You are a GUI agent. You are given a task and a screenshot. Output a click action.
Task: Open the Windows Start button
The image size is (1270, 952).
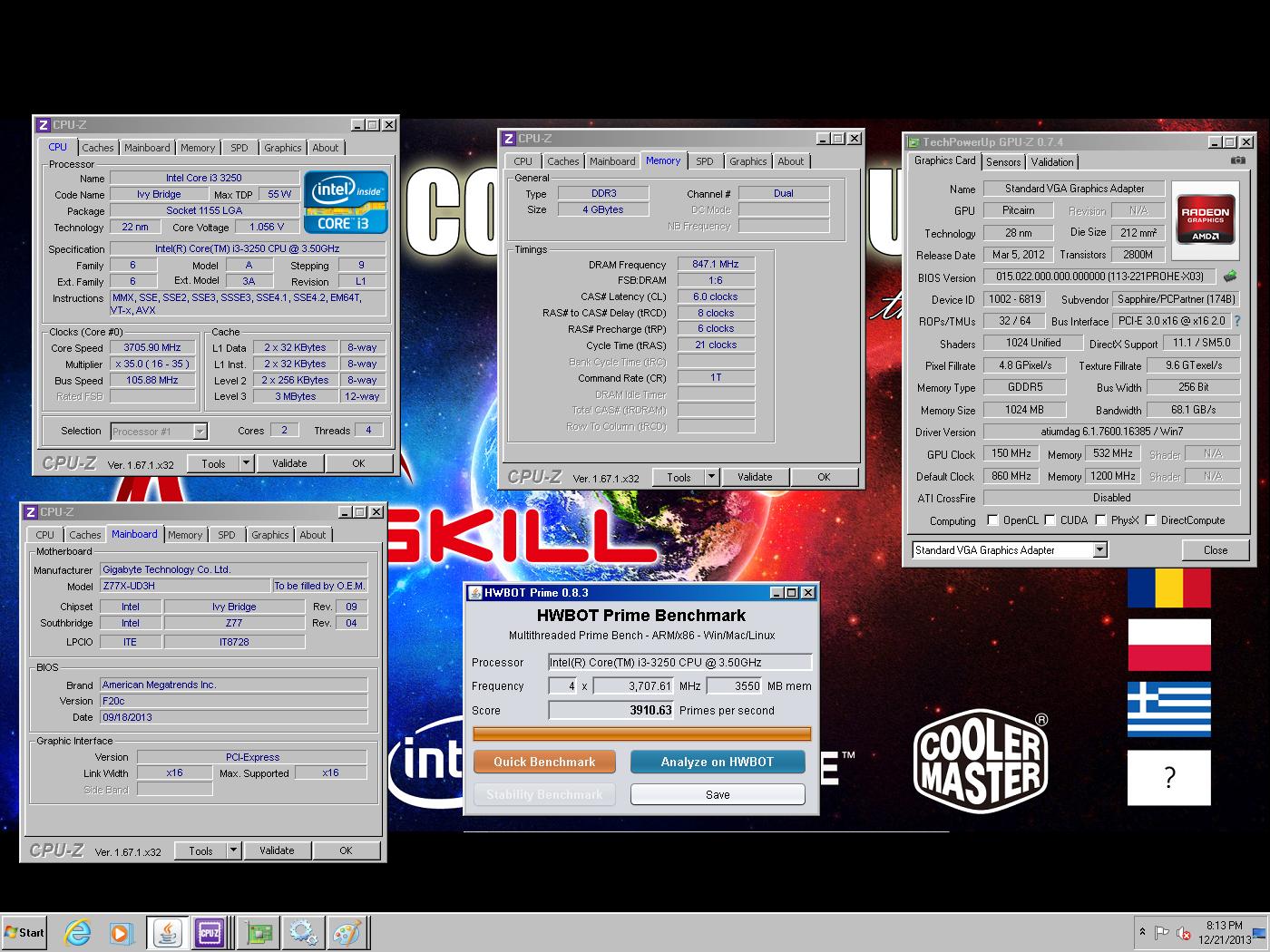[x=24, y=932]
